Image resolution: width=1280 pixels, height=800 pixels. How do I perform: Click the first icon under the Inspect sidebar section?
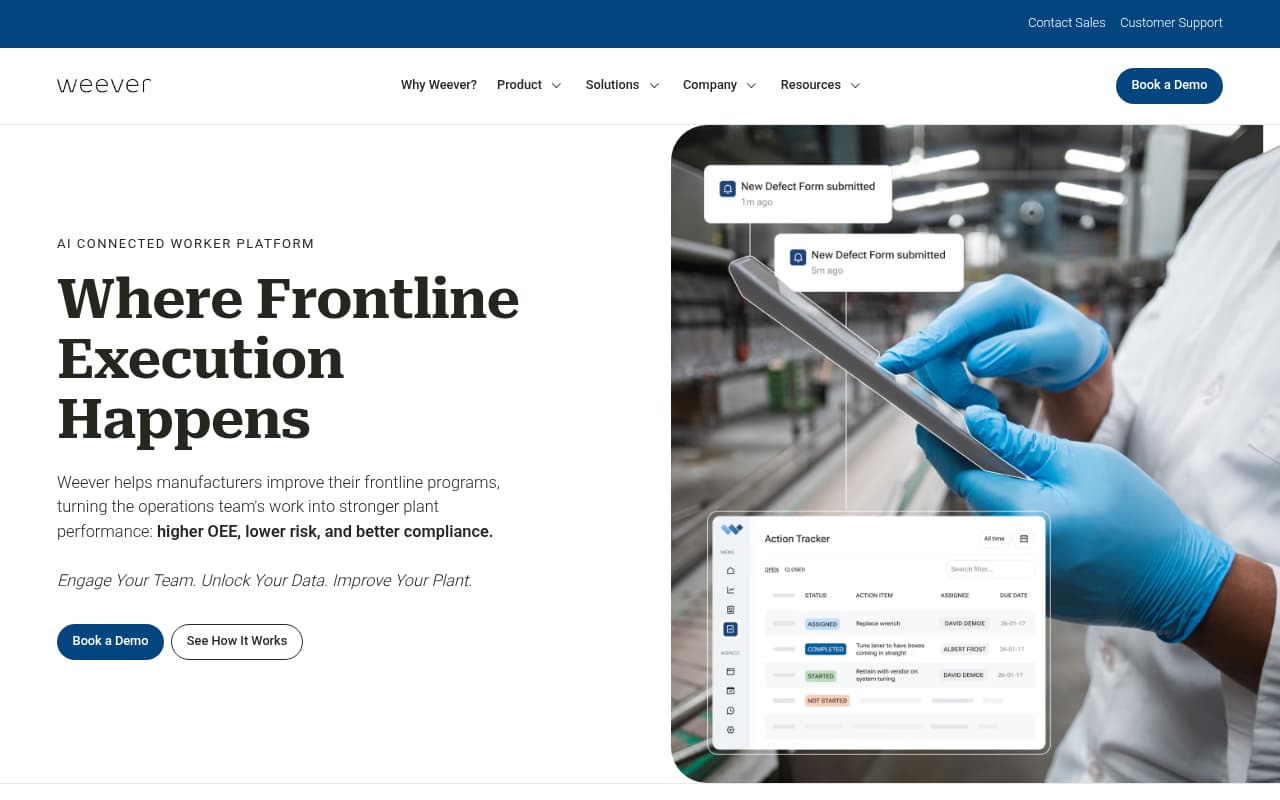pyautogui.click(x=730, y=671)
